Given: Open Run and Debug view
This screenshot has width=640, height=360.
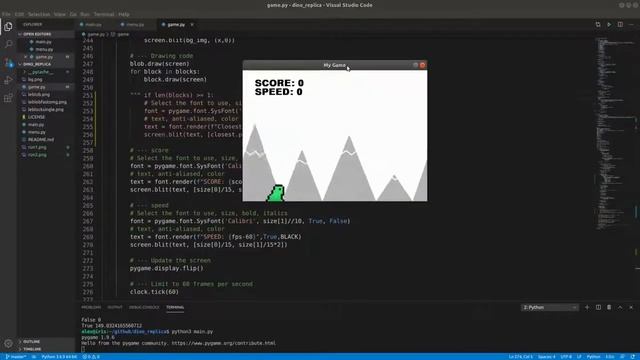Looking at the screenshot, I should coord(8,80).
